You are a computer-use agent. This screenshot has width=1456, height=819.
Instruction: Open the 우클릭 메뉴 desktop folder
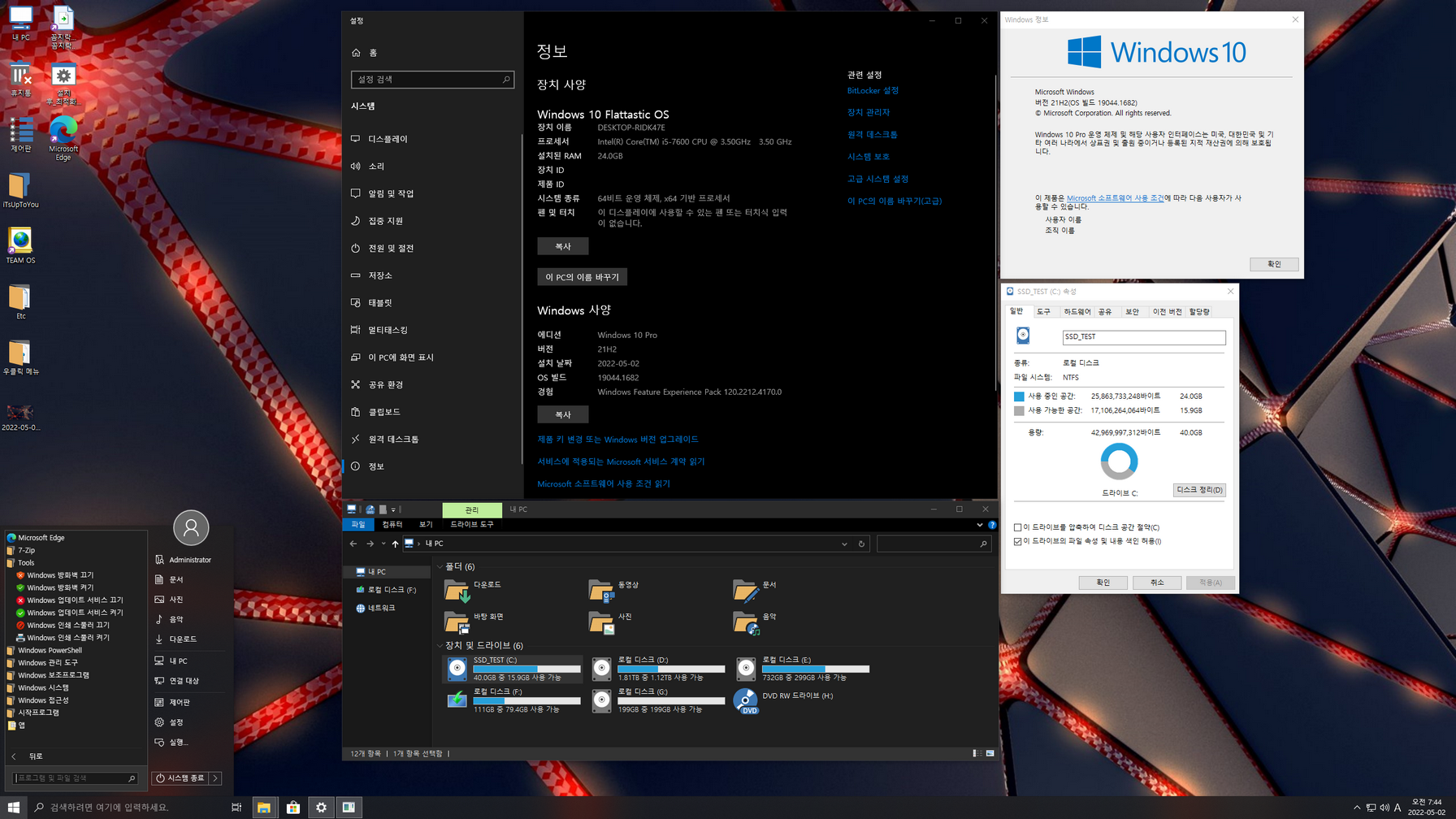pos(20,357)
